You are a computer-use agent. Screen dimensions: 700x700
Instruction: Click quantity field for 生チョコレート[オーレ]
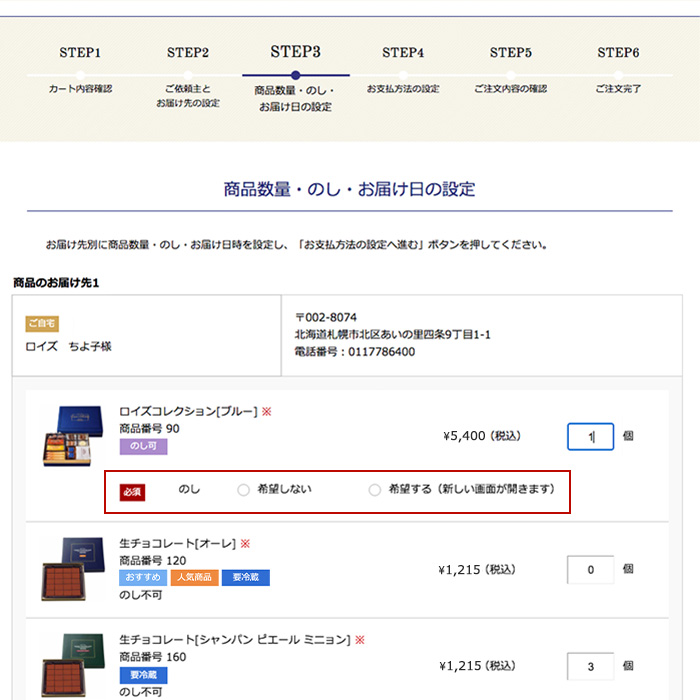click(590, 569)
